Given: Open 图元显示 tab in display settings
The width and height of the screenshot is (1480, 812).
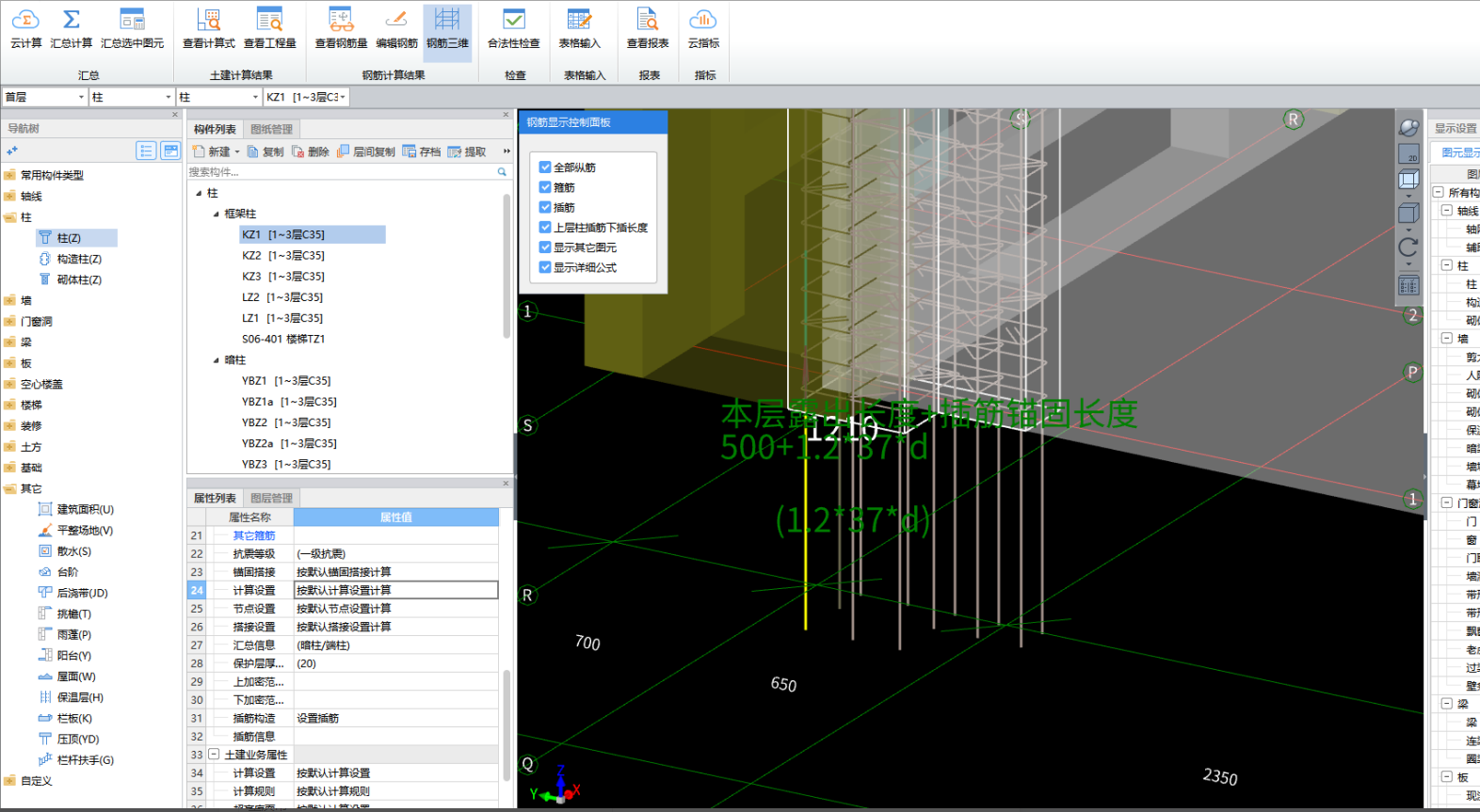Looking at the screenshot, I should pyautogui.click(x=1458, y=152).
